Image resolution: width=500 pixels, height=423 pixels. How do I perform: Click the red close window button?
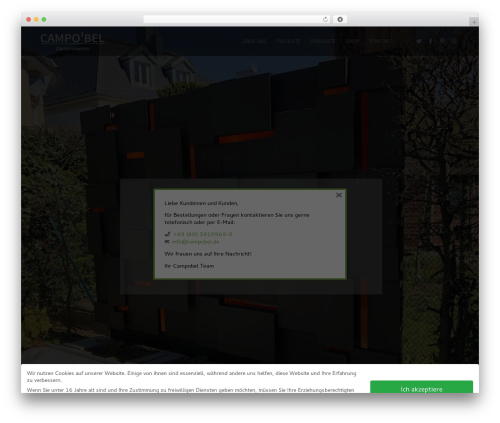(29, 19)
